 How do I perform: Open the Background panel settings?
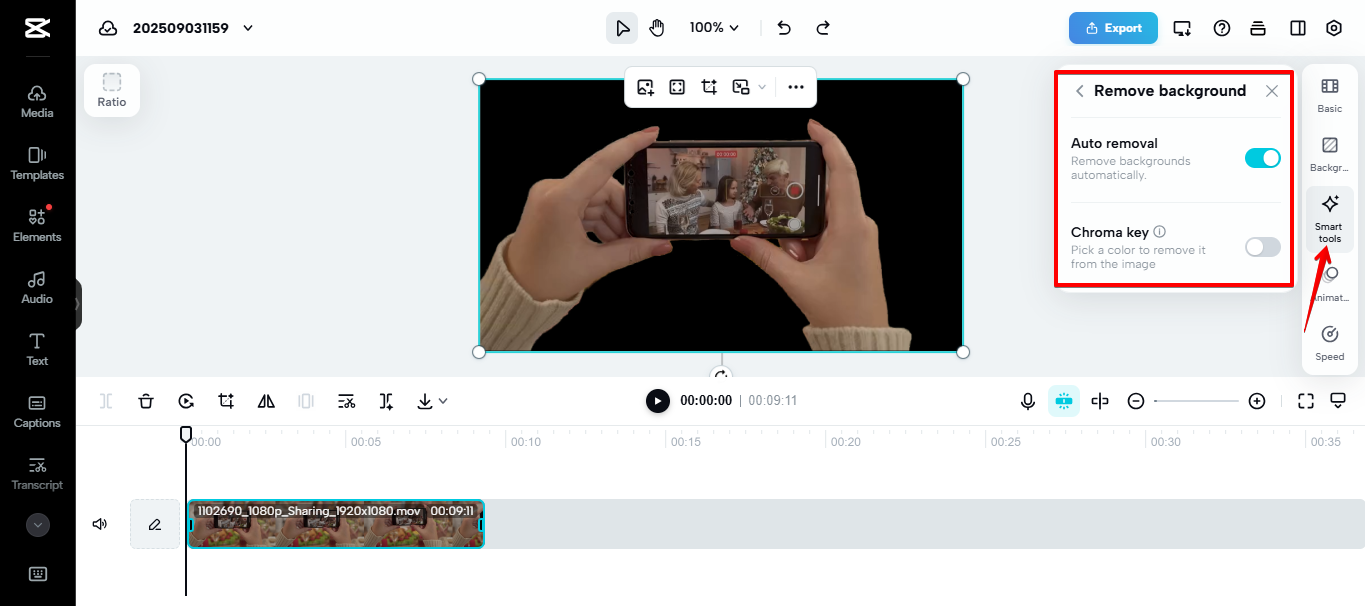click(1329, 156)
